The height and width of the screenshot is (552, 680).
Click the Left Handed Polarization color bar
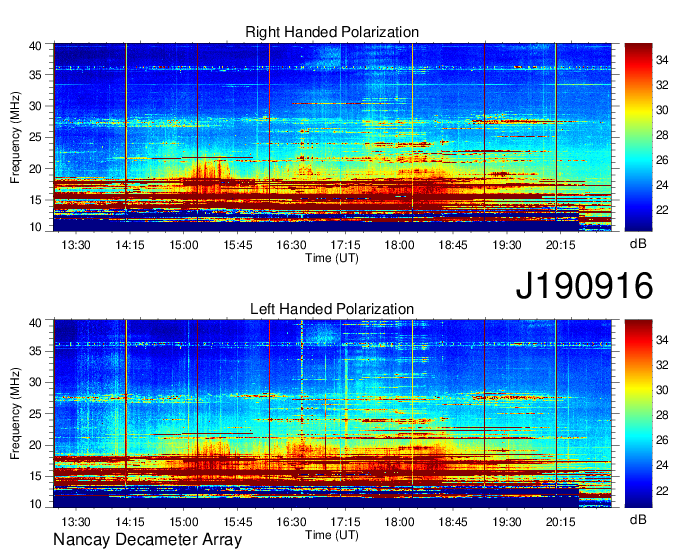[638, 414]
